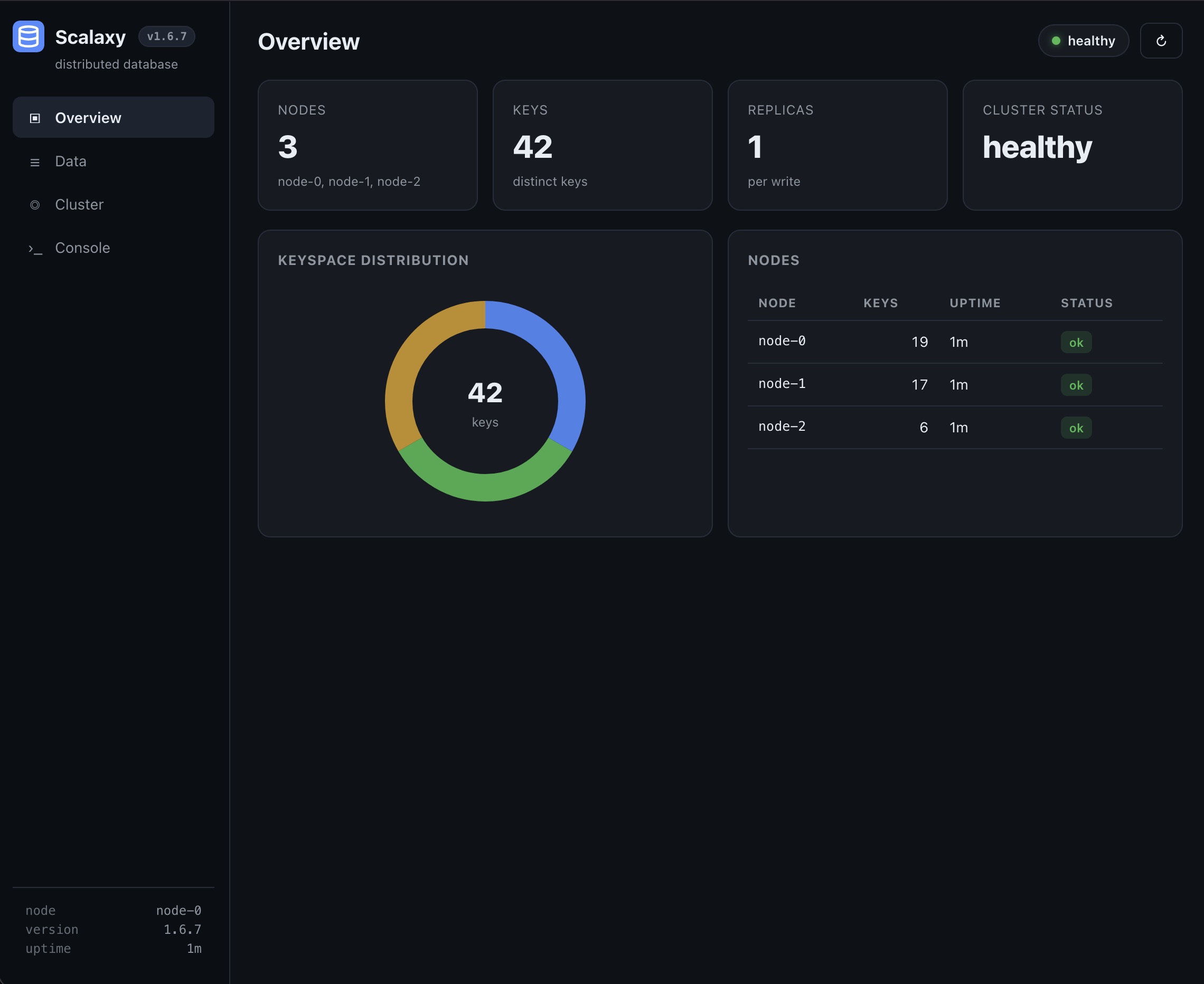Click the NODE column header
The height and width of the screenshot is (984, 1204).
coord(777,303)
